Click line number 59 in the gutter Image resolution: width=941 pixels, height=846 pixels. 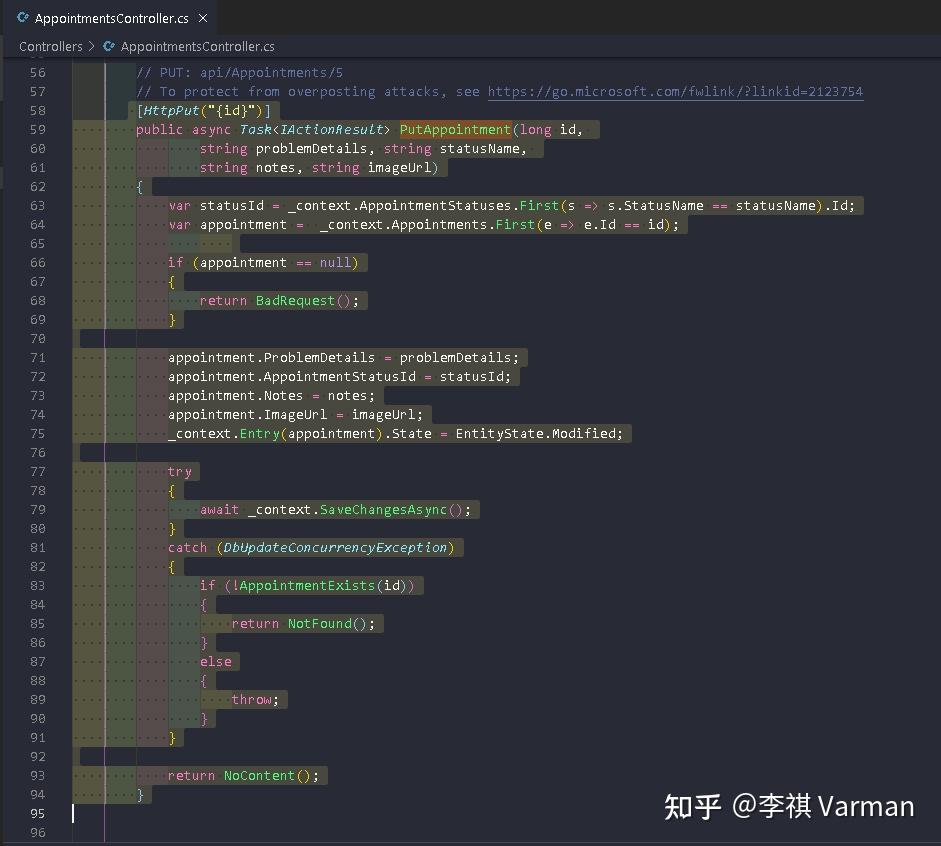37,130
